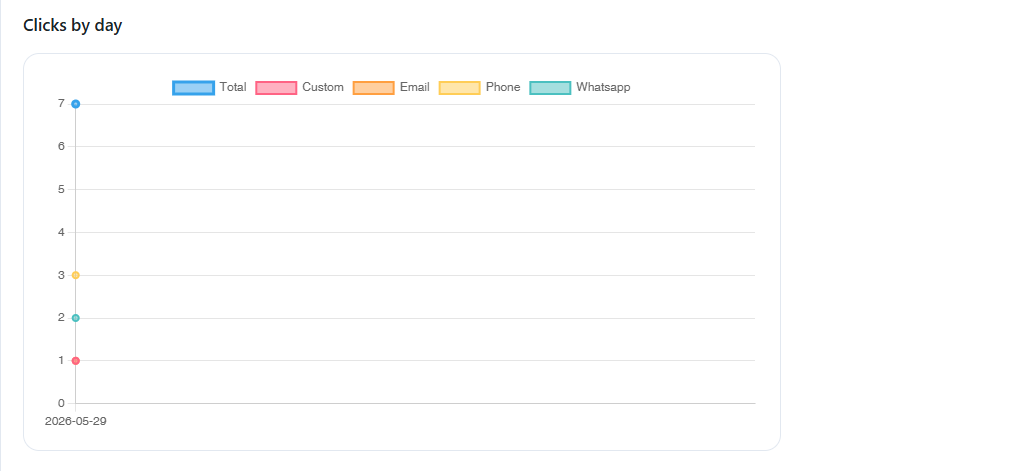Image resolution: width=1014 pixels, height=471 pixels.
Task: Toggle the blue Total legend swatch
Action: [193, 87]
